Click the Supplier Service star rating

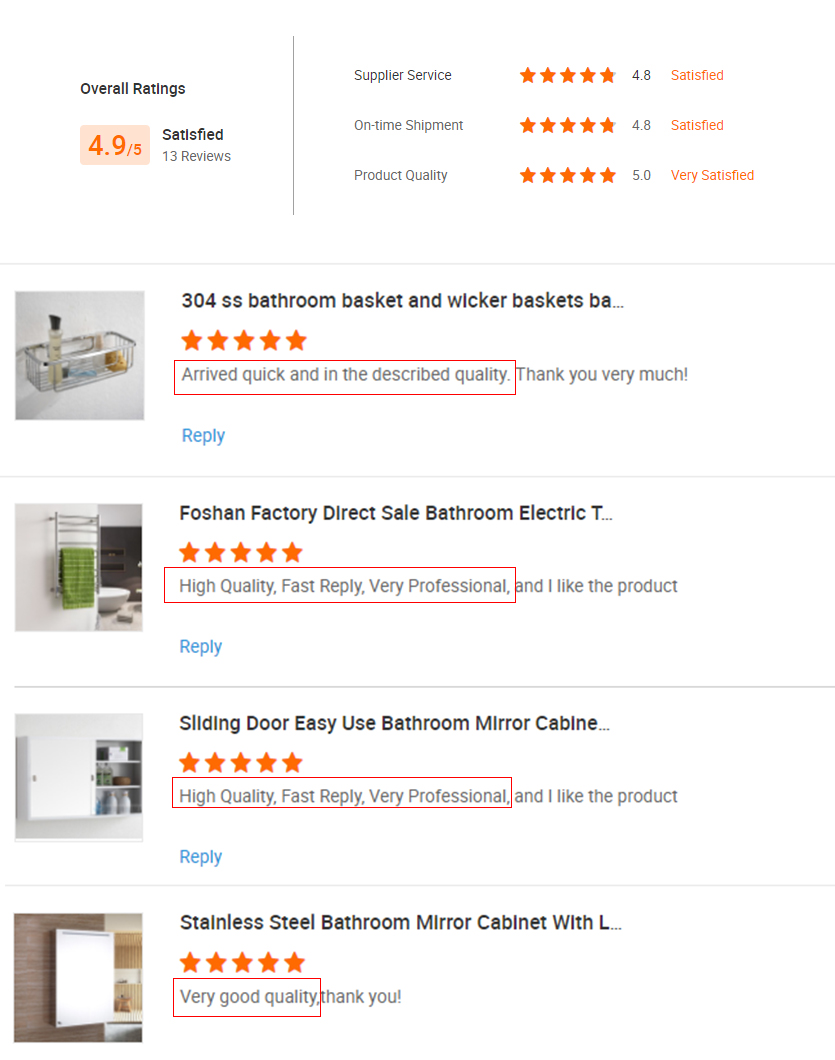pyautogui.click(x=567, y=75)
